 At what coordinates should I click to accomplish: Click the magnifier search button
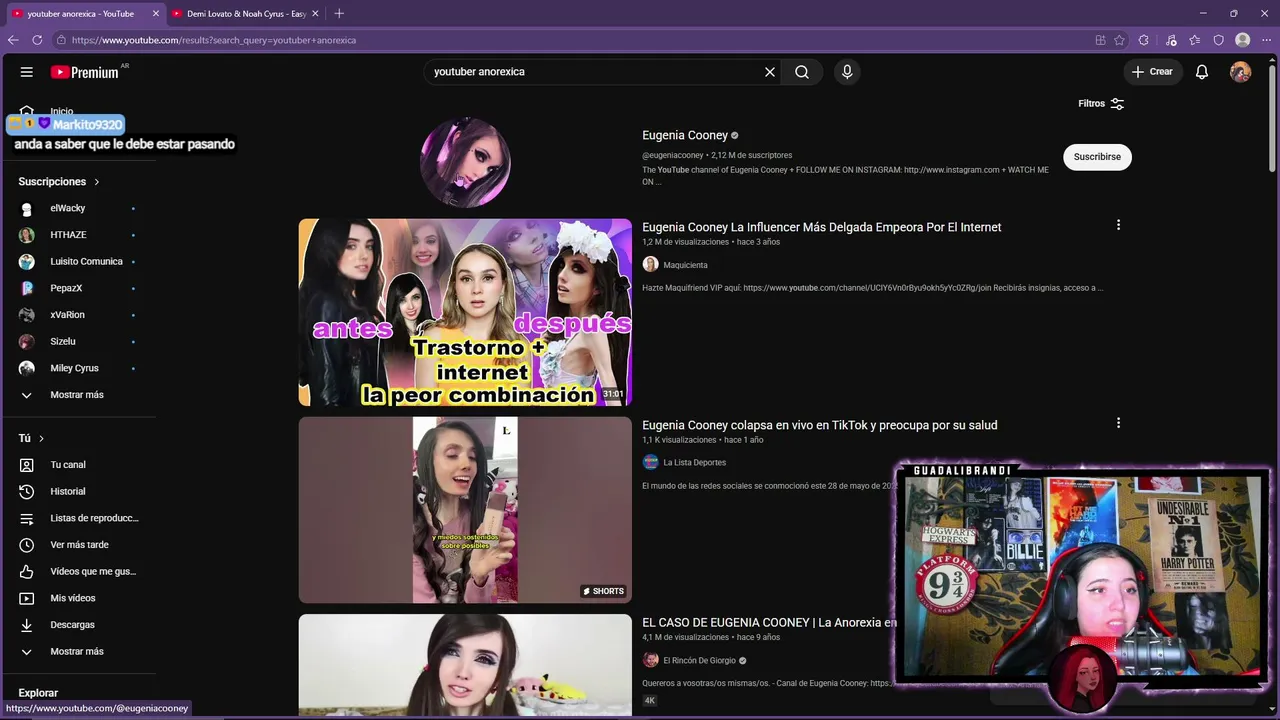802,72
